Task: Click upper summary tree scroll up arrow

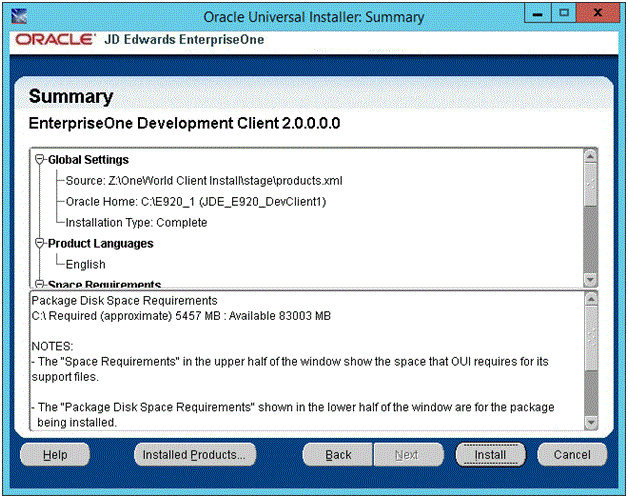Action: 590,156
